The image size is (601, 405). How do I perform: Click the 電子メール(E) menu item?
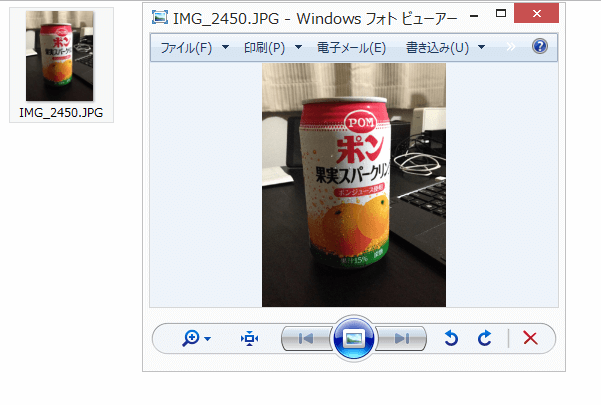351,48
